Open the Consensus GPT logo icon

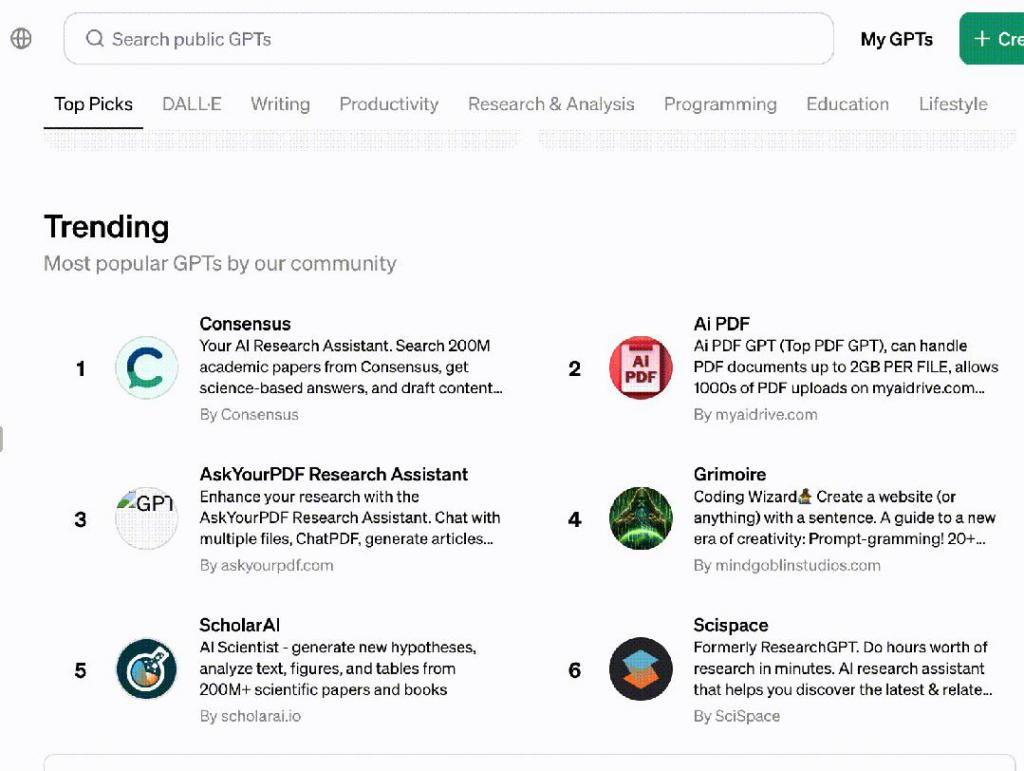[146, 368]
